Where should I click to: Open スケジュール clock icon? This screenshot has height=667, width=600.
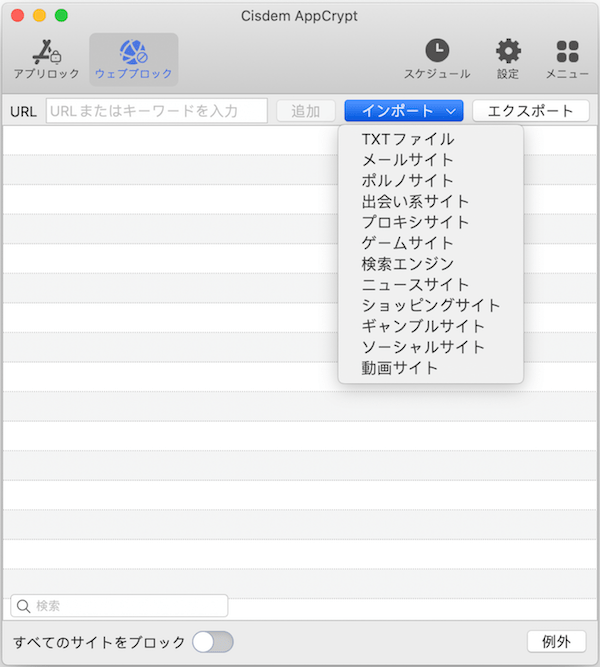(437, 51)
